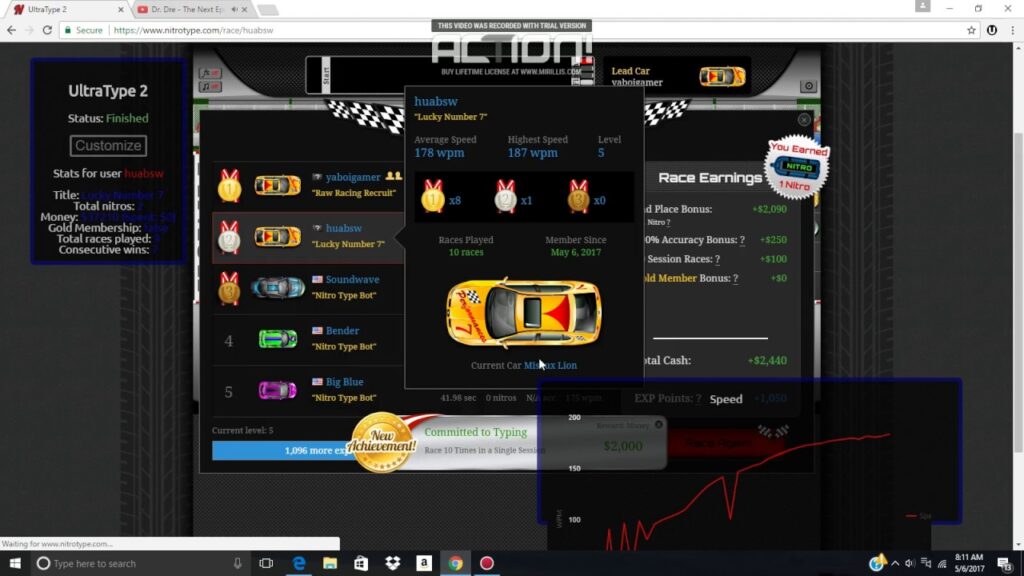Open the Misaux Lion current car link
The image size is (1024, 576).
pyautogui.click(x=550, y=365)
